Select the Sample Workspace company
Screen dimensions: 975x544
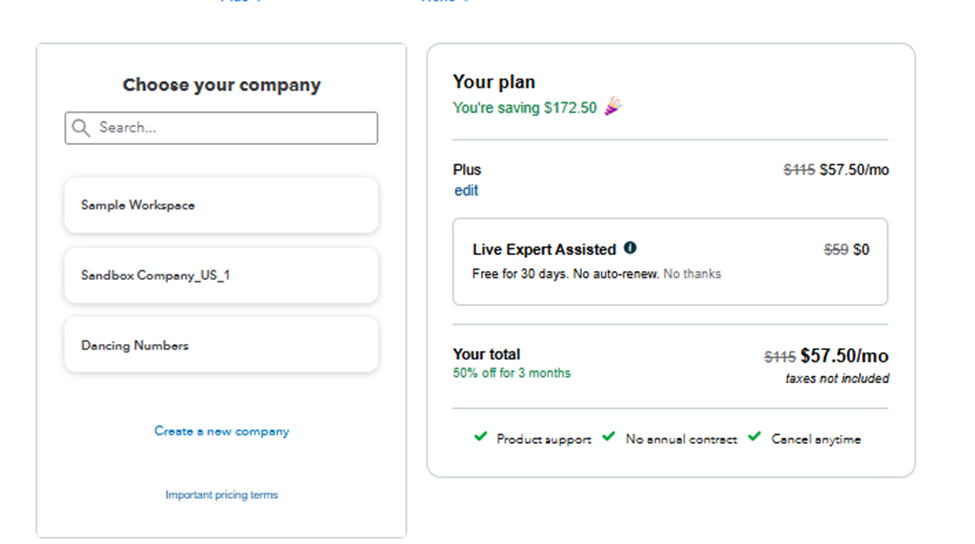pos(221,205)
